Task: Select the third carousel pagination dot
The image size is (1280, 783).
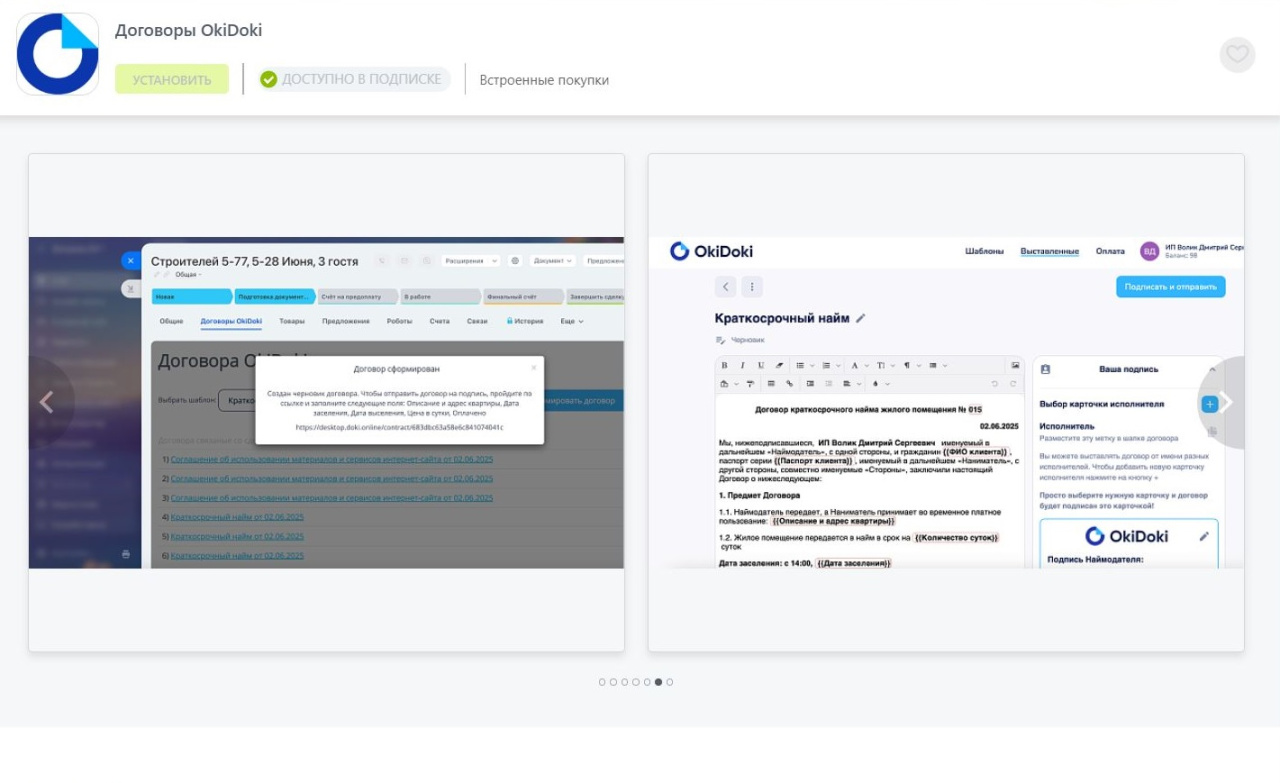Action: (625, 682)
